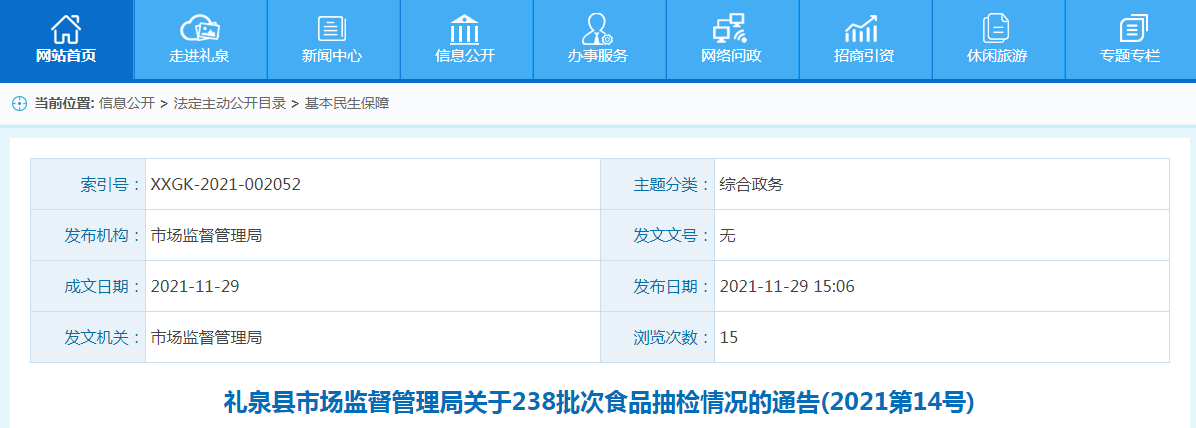Screen dimensions: 1196x428
Task: Click the cloud photo icon above 走进礼泉
Action: pos(199,29)
